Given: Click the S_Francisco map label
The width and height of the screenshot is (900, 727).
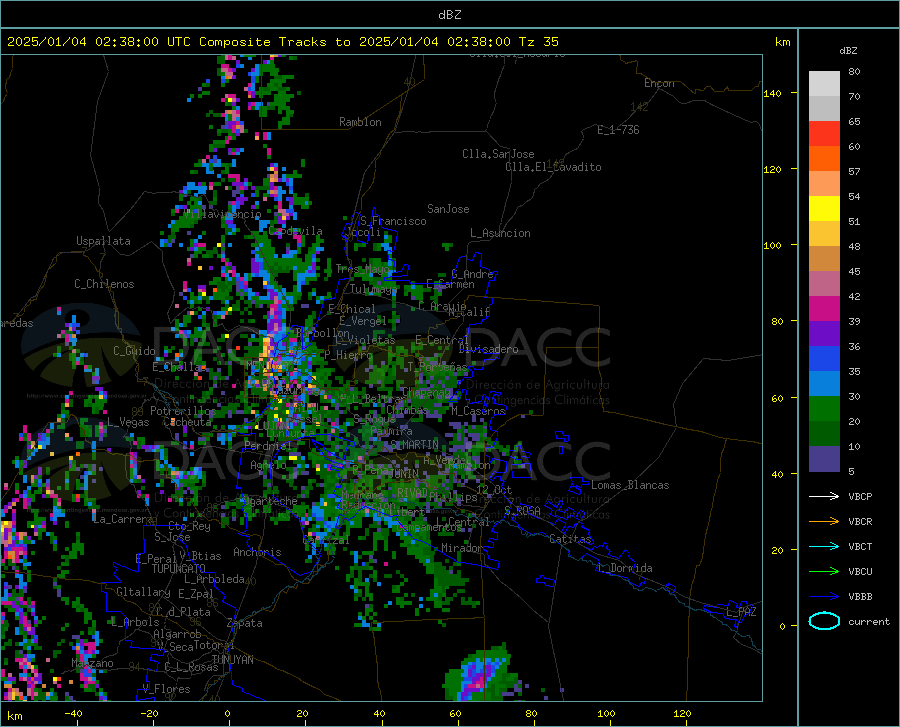Looking at the screenshot, I should tap(393, 221).
